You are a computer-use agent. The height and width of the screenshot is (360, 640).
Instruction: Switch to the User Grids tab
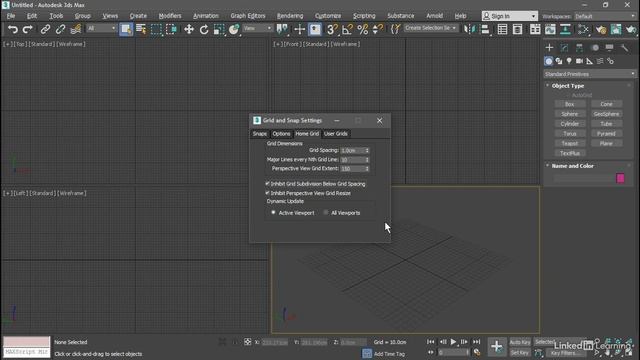[336, 133]
